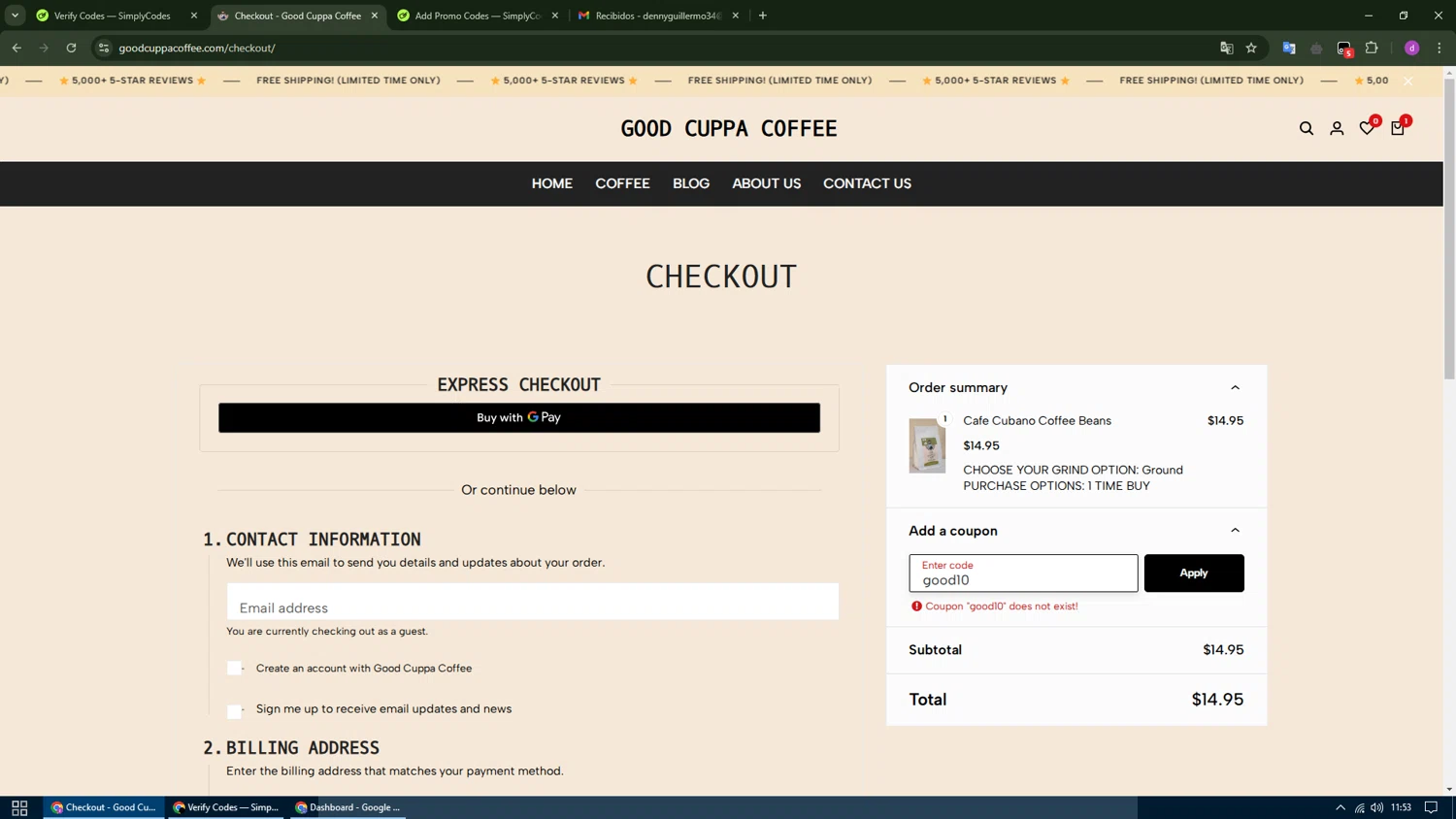
Task: Click Buy with G Pay button
Action: pyautogui.click(x=519, y=417)
